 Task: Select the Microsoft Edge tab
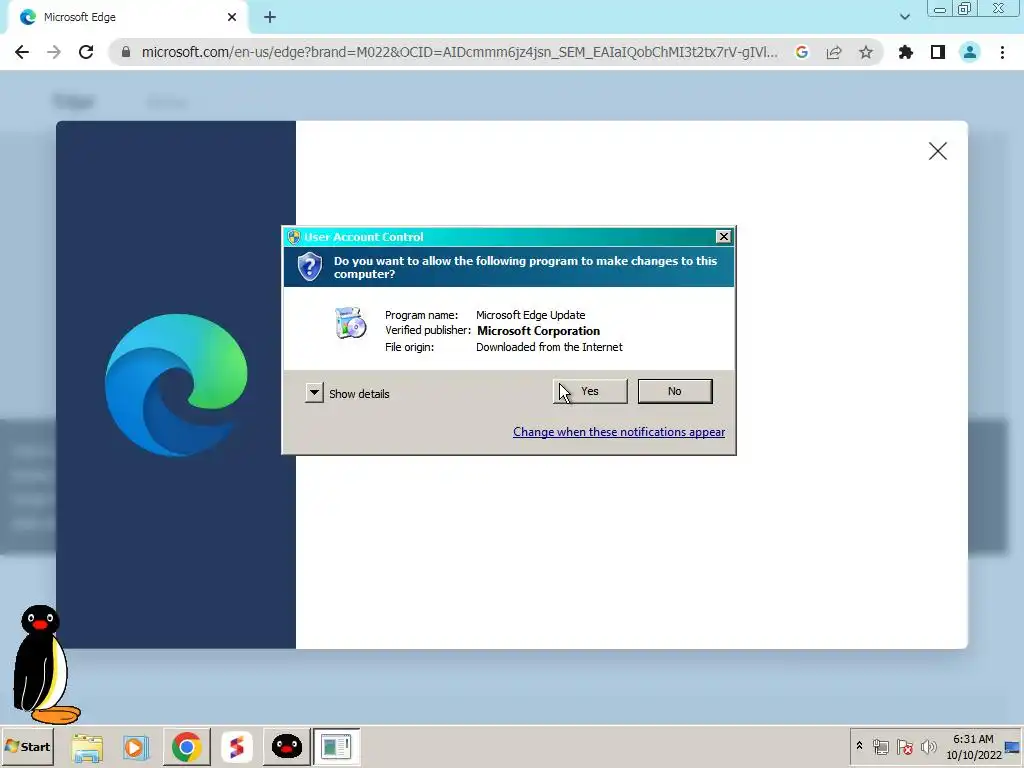tap(127, 18)
